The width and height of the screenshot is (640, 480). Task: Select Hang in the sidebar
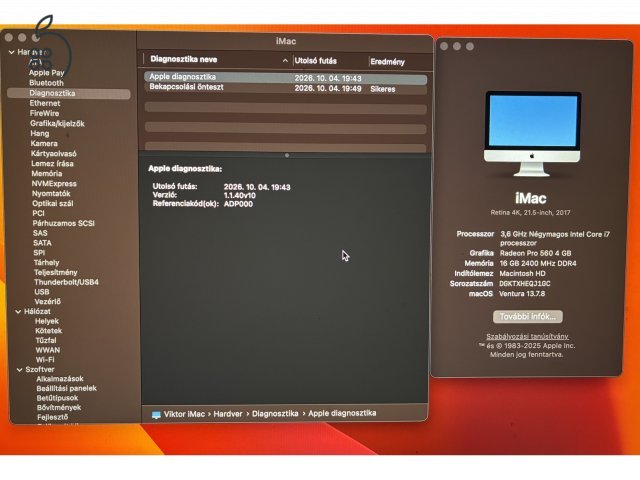(x=40, y=133)
